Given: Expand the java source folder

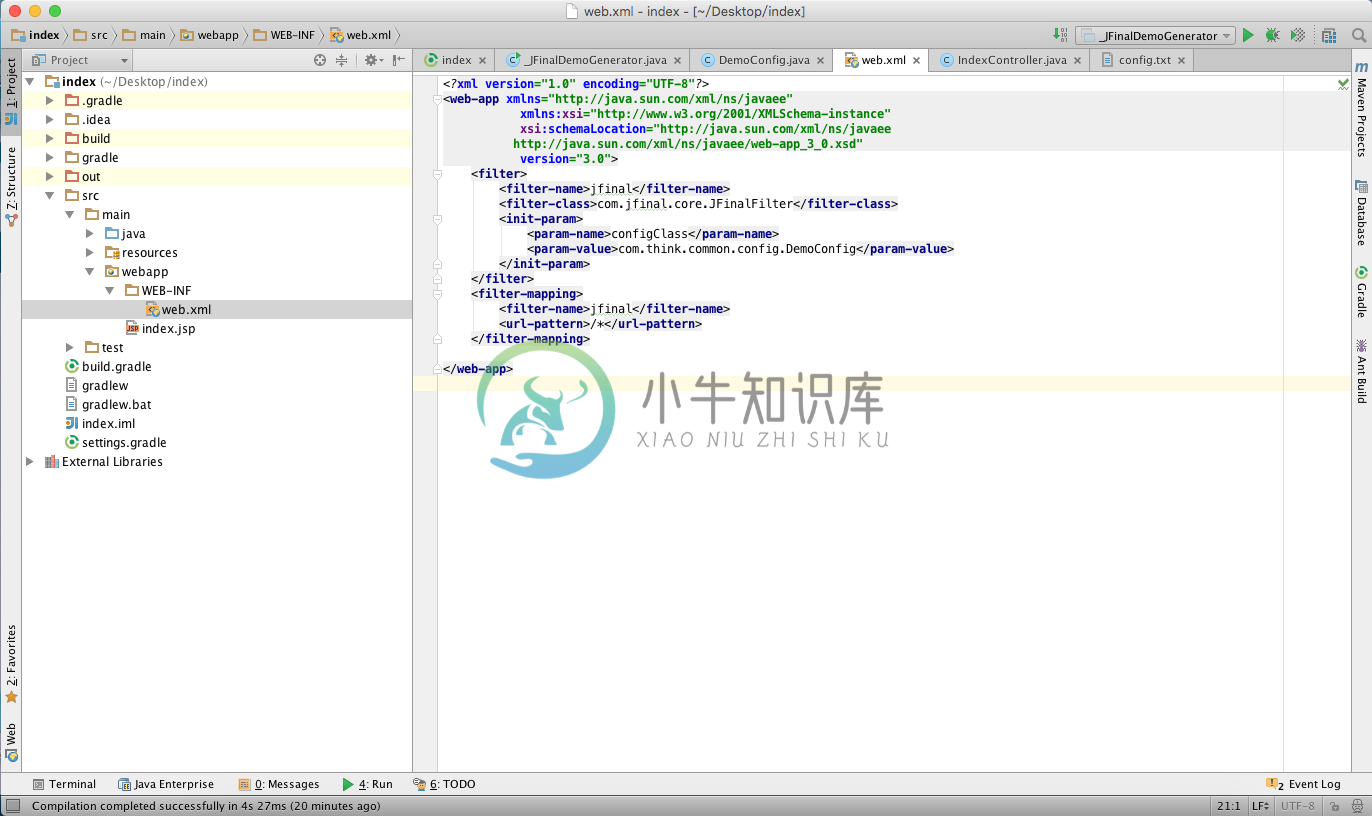Looking at the screenshot, I should 90,233.
